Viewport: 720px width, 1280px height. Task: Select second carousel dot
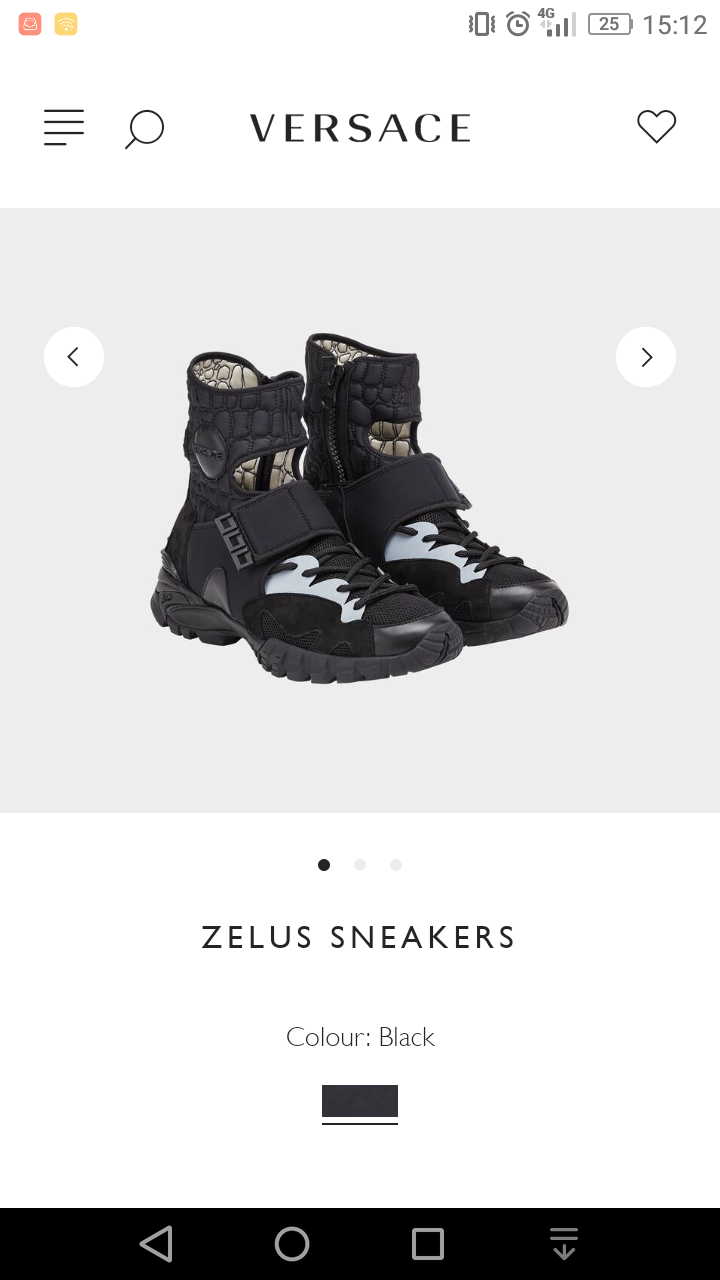tap(360, 865)
